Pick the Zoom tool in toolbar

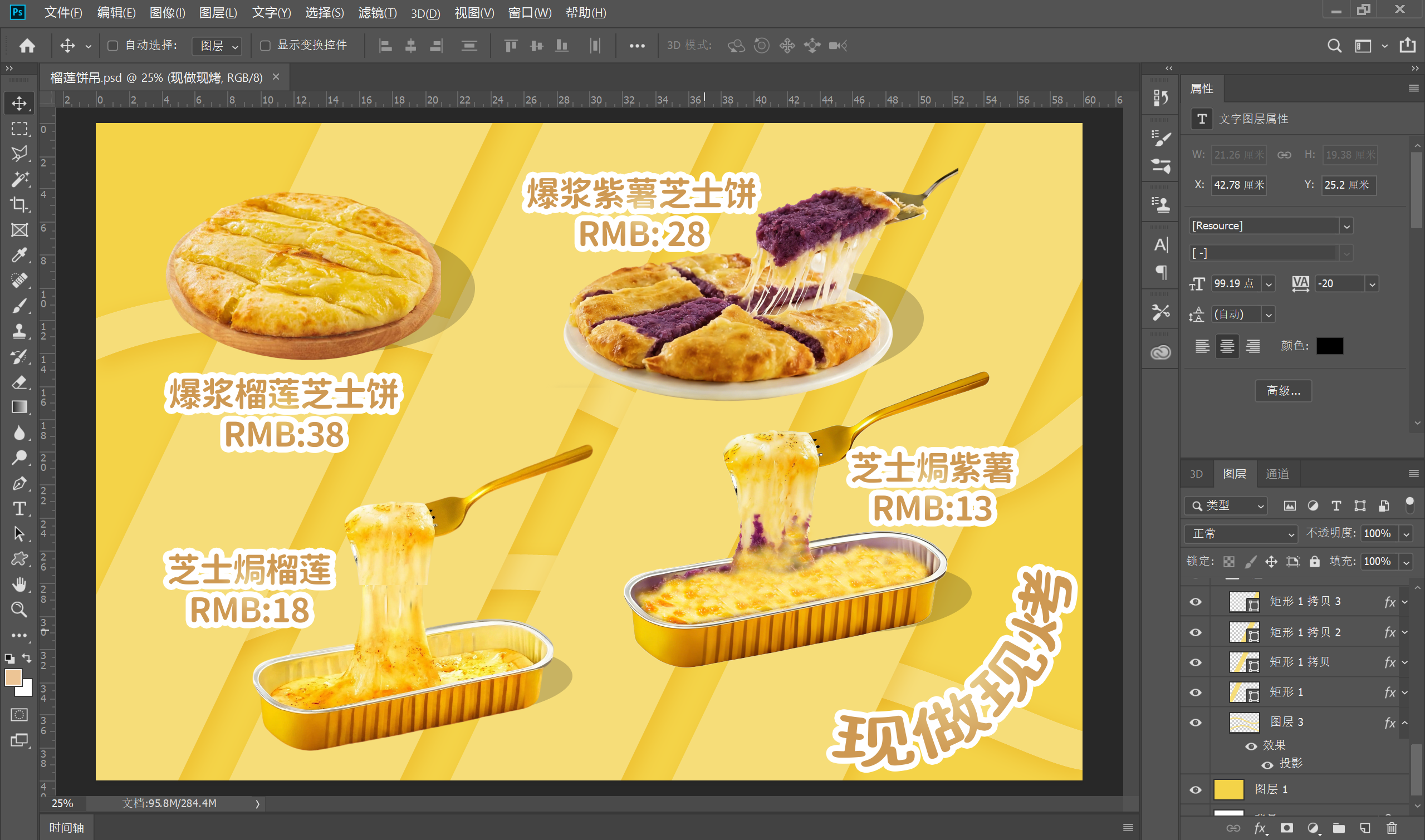(x=19, y=610)
